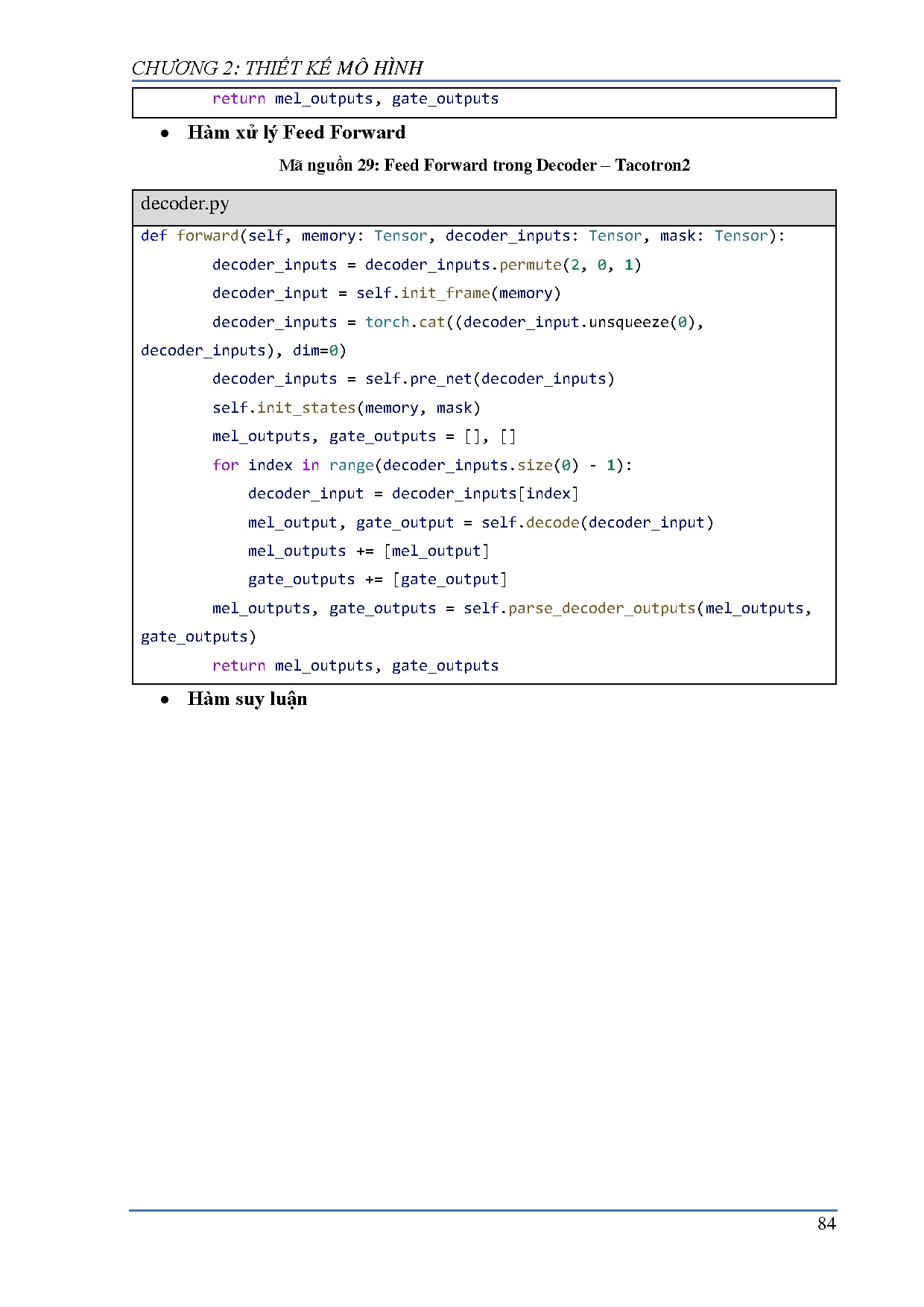Click the "self.decode(decoder_input)" call

[597, 523]
